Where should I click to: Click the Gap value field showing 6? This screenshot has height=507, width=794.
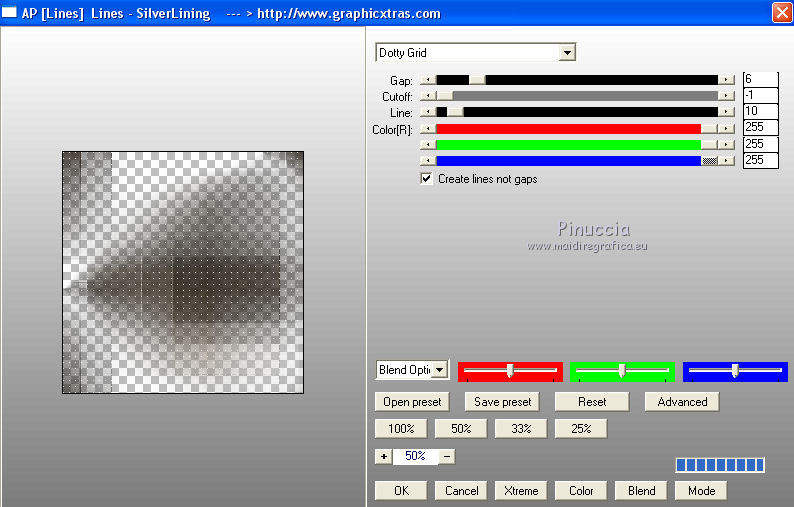[x=761, y=80]
